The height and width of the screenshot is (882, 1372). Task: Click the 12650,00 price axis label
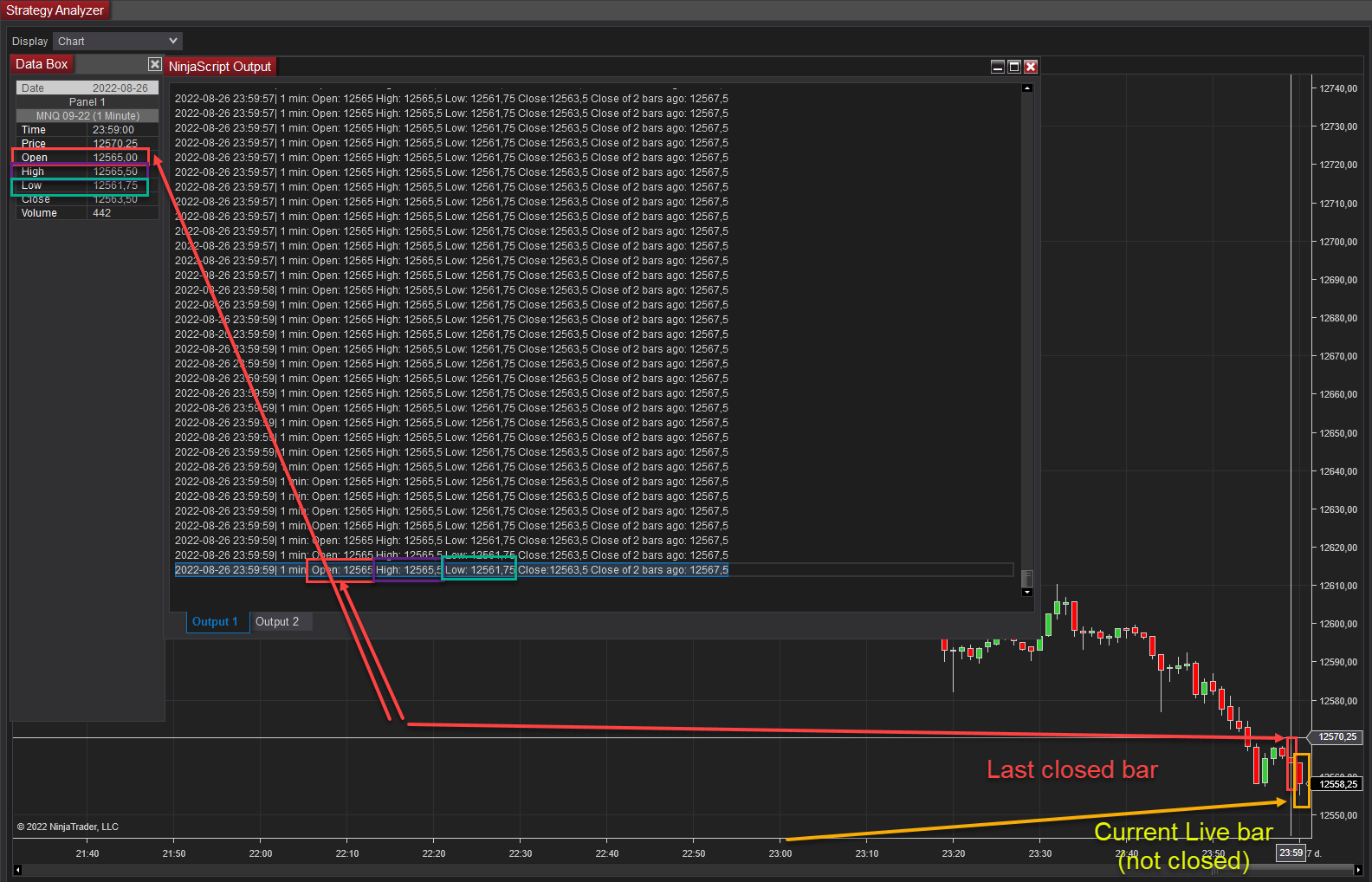click(1338, 433)
